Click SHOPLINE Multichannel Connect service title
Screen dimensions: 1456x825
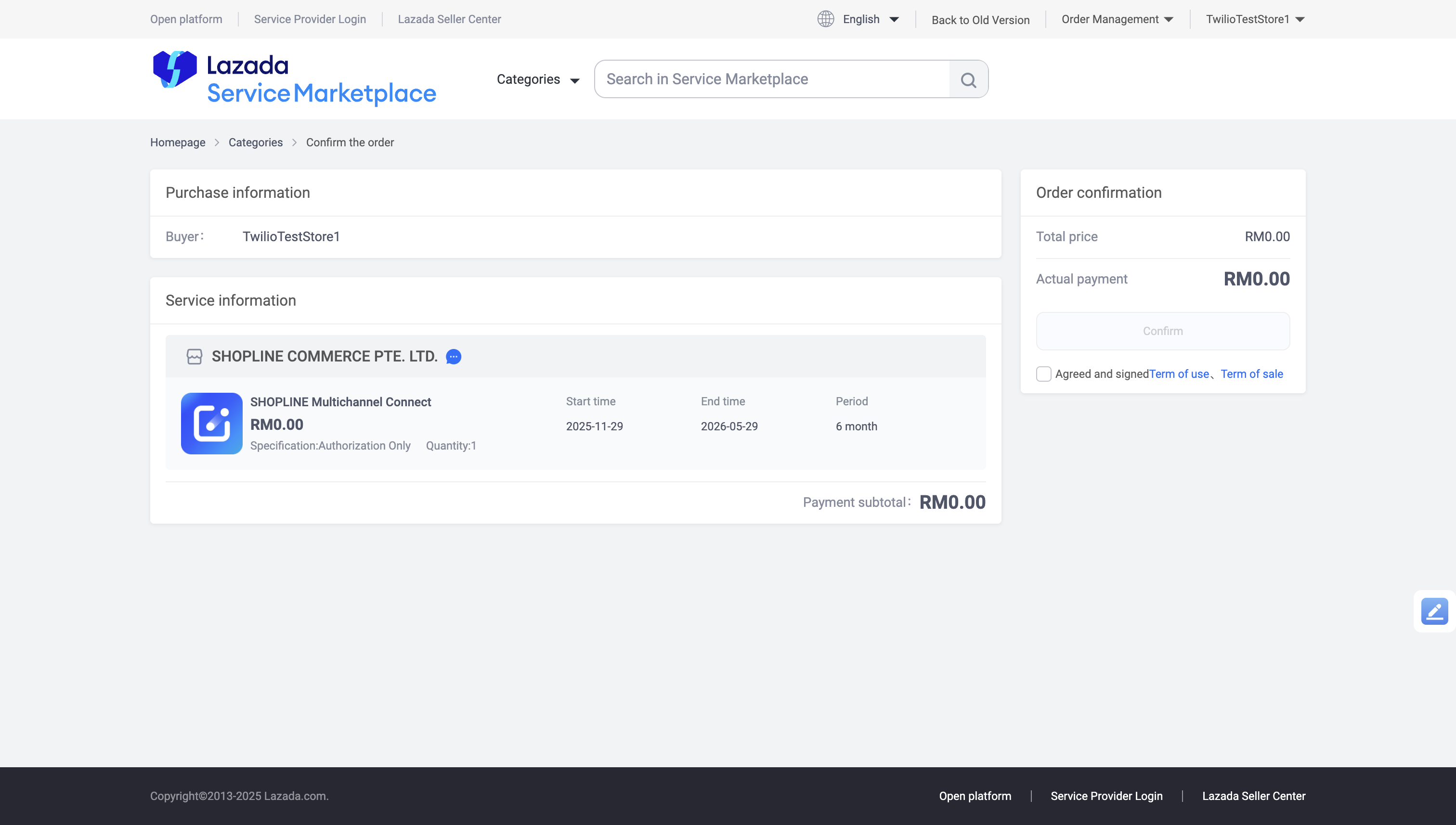click(x=340, y=402)
